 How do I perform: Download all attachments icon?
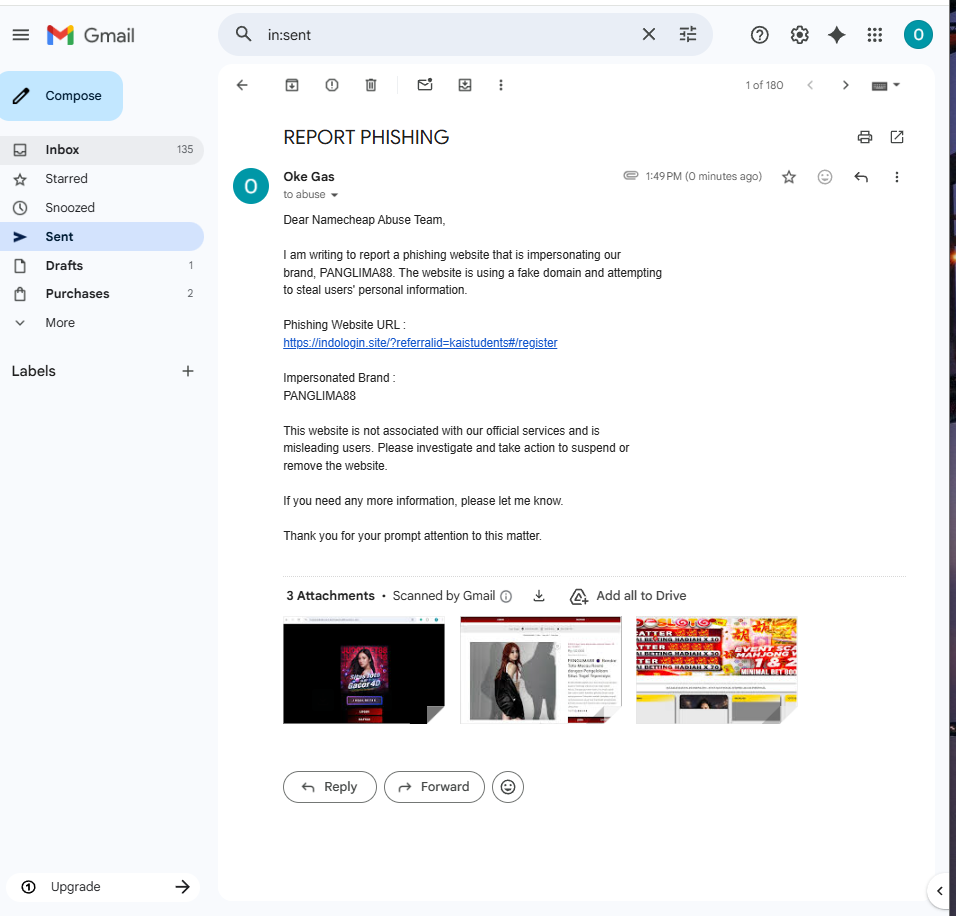point(538,596)
